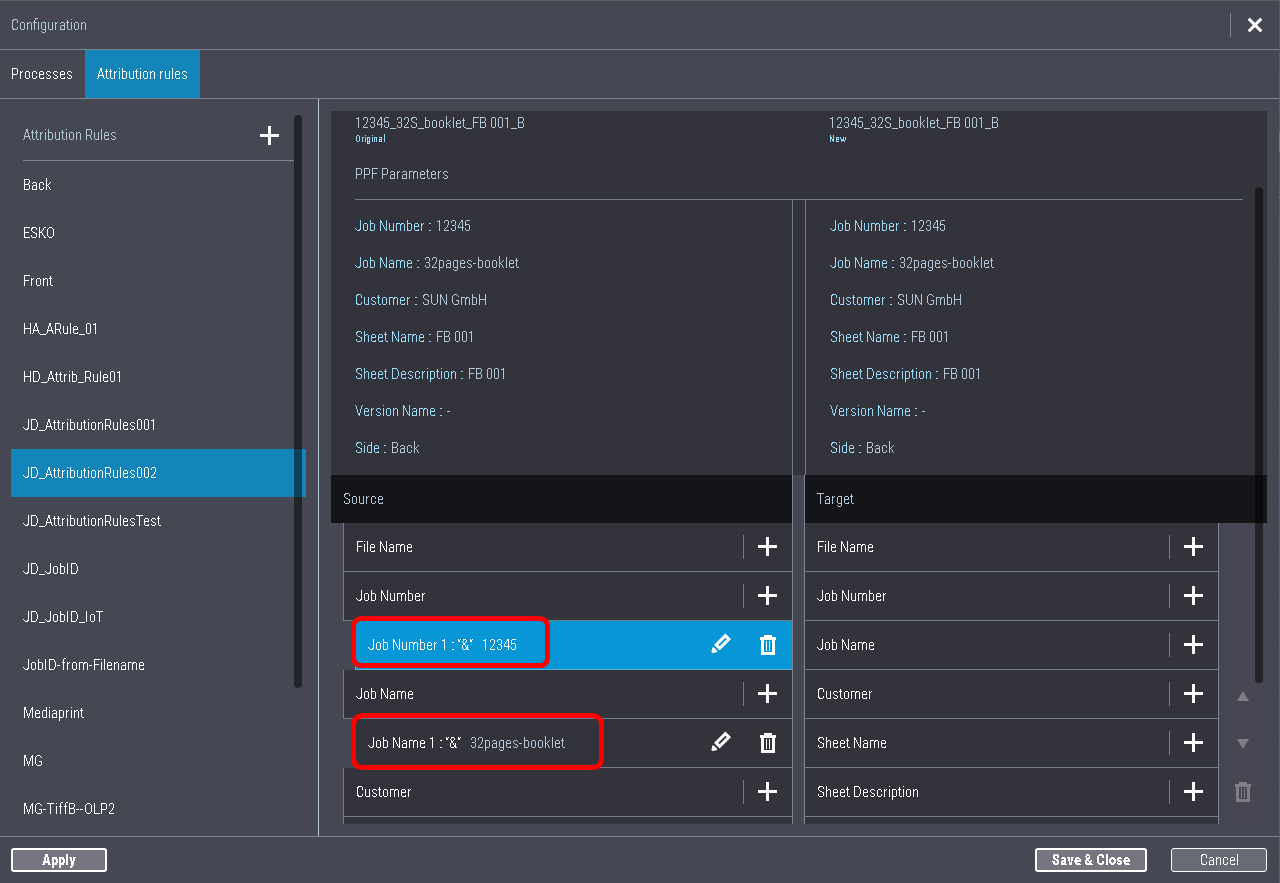Screen dimensions: 1280x883
Task: Delete the Job Number 1 rule
Action: (768, 645)
